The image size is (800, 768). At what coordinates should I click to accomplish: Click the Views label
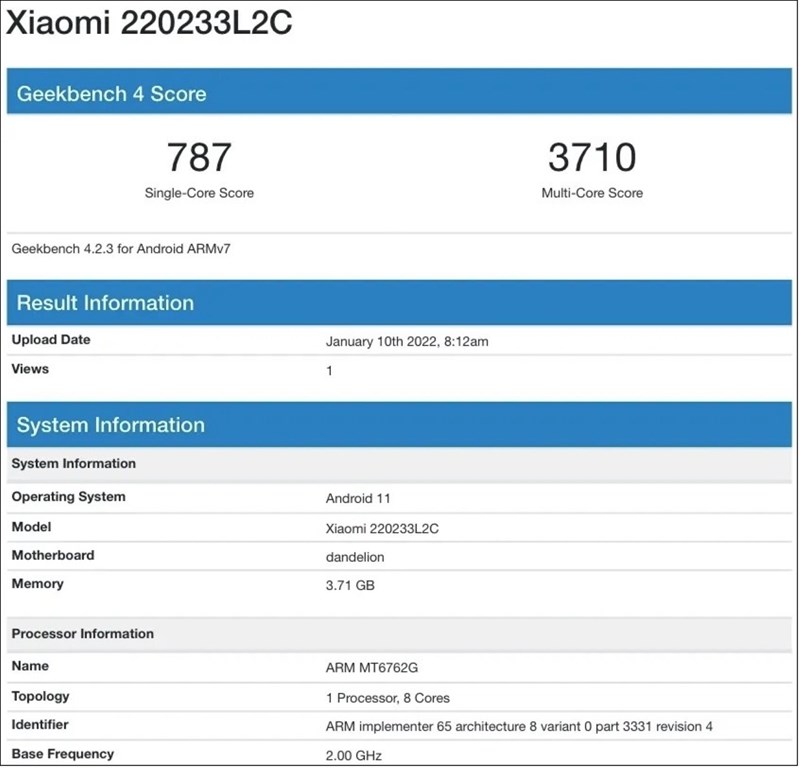tap(30, 369)
